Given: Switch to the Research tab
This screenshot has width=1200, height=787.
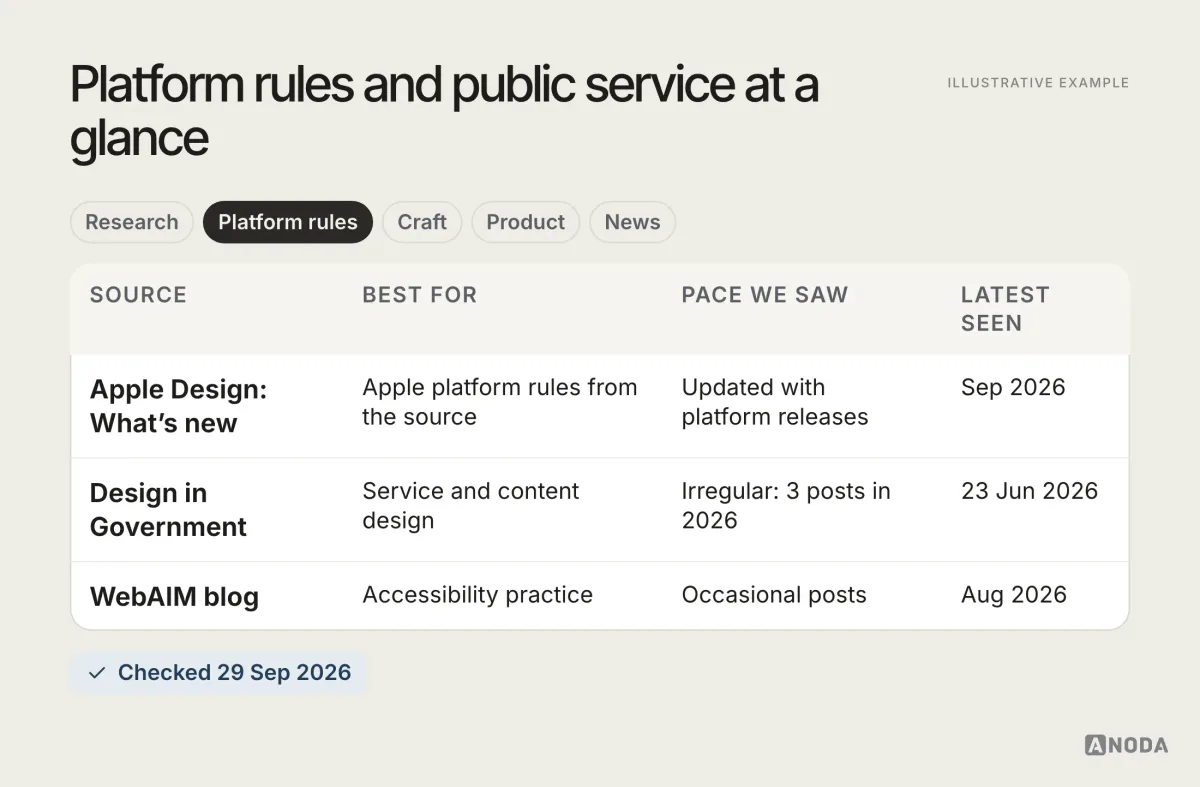Looking at the screenshot, I should (x=132, y=222).
